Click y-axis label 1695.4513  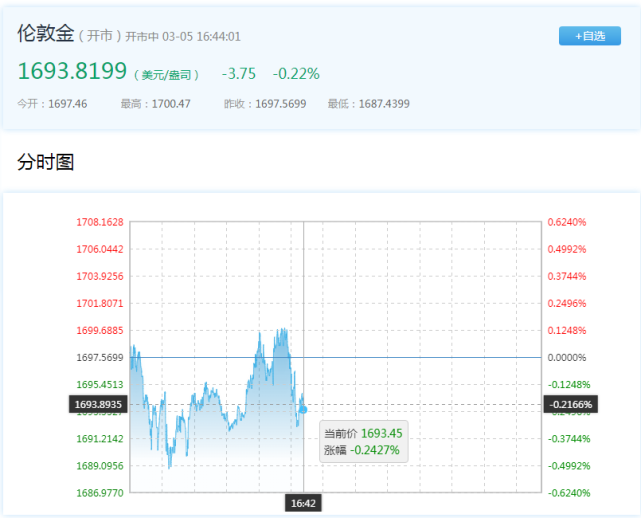click(x=100, y=384)
